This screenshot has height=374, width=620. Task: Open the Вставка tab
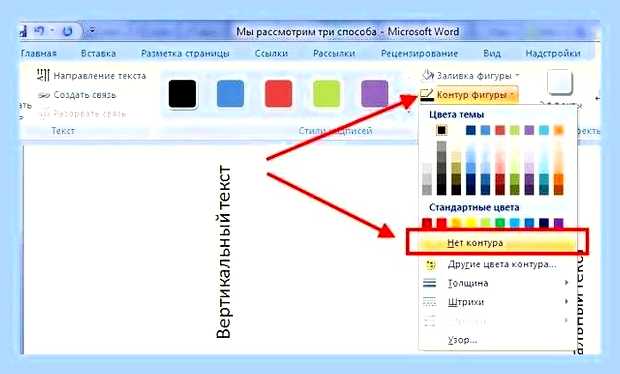click(x=98, y=53)
